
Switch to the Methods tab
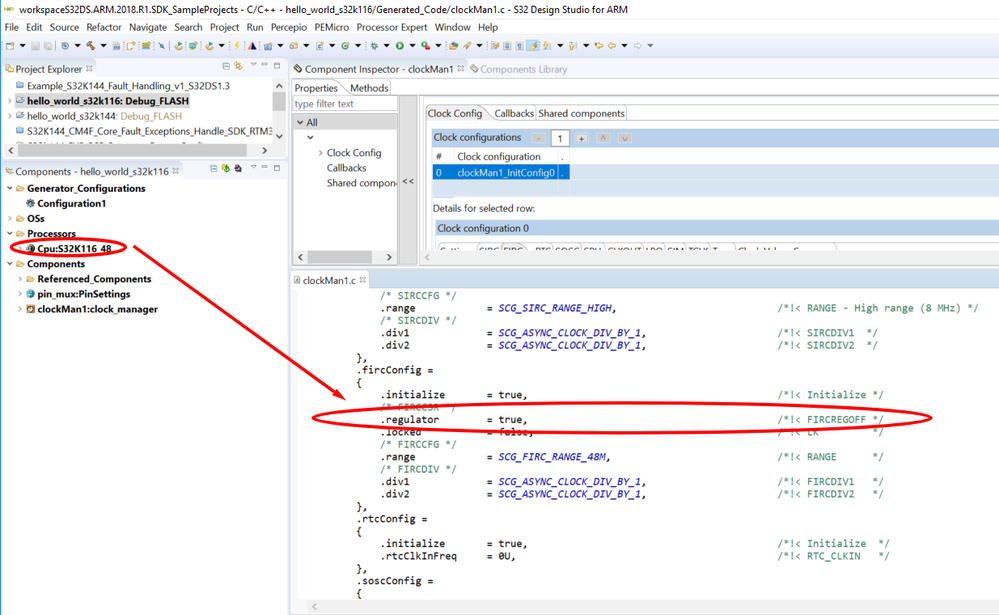[369, 88]
